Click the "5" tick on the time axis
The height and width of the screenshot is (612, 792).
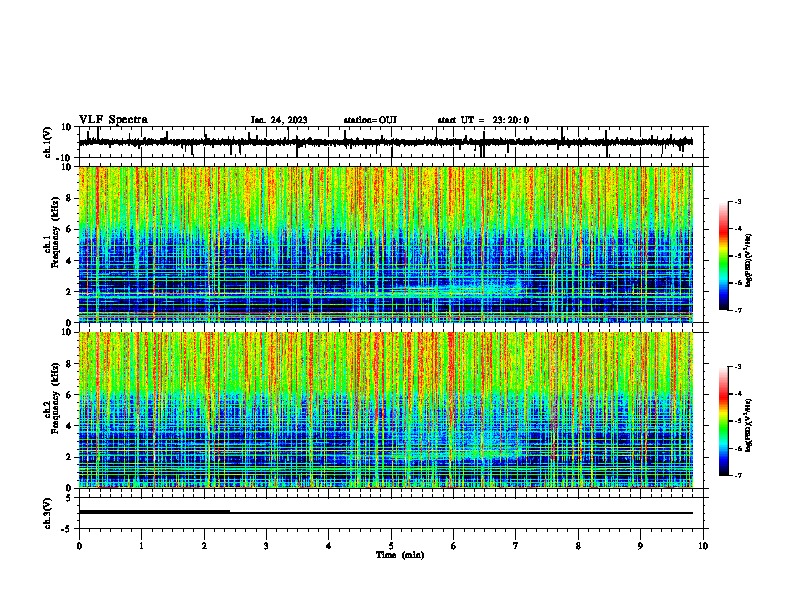[x=391, y=546]
